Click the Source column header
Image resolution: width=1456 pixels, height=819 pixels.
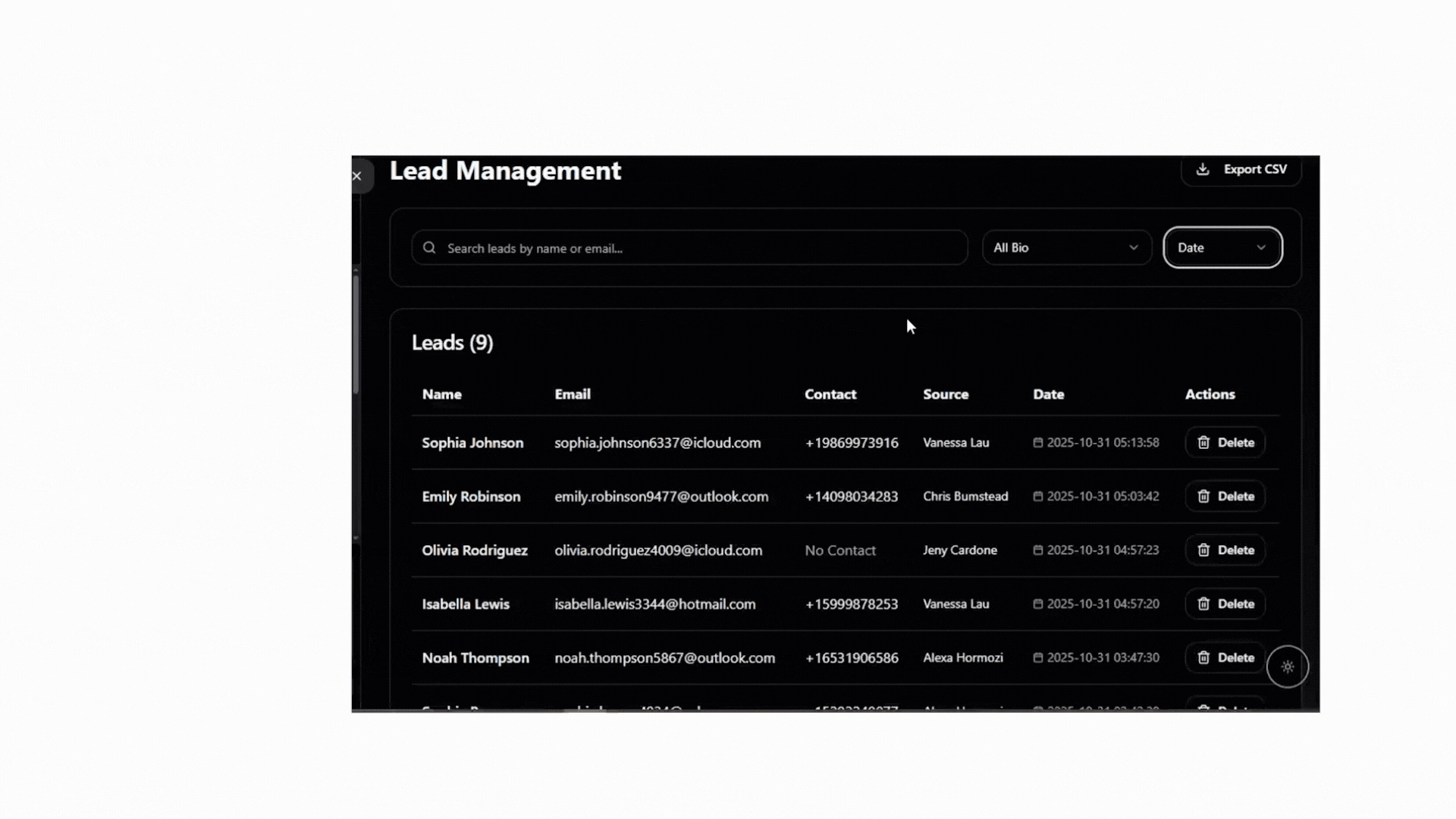click(x=946, y=394)
